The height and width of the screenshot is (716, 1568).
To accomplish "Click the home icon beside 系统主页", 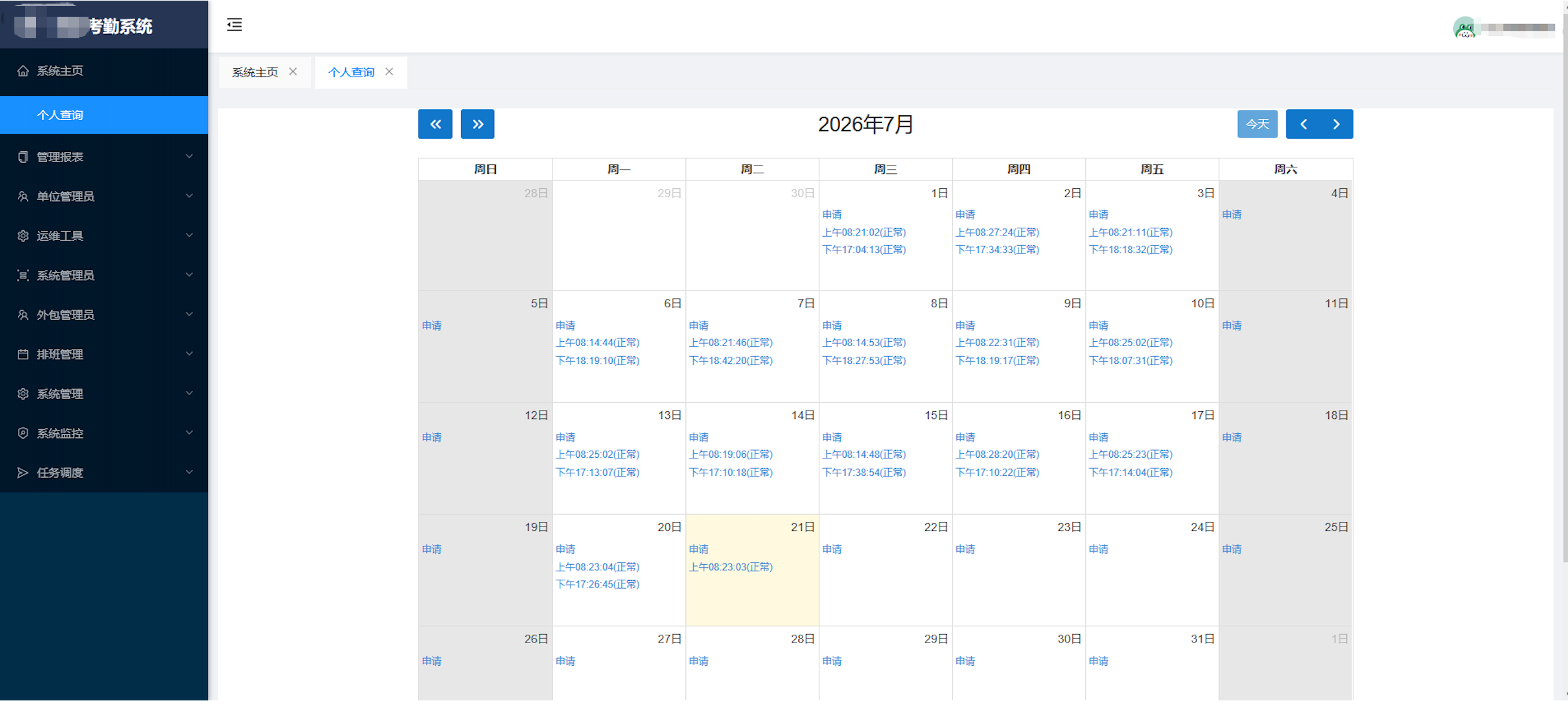I will click(23, 71).
